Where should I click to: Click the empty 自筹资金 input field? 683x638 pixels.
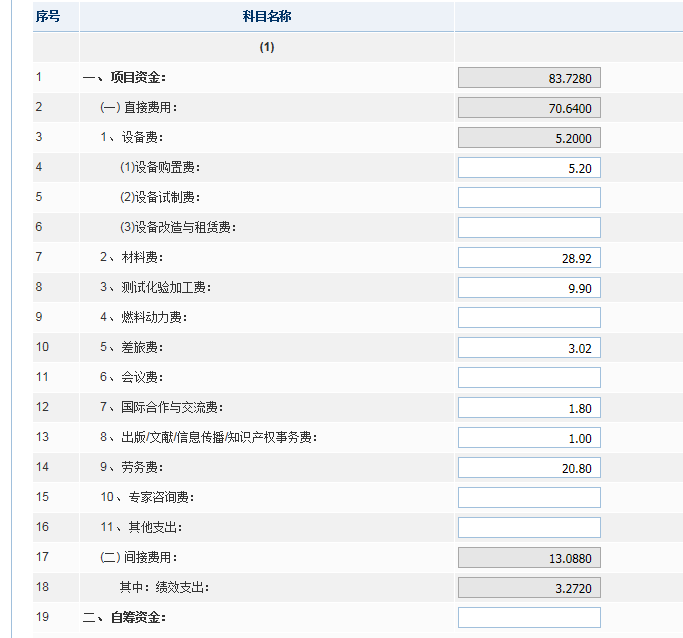[x=529, y=618]
